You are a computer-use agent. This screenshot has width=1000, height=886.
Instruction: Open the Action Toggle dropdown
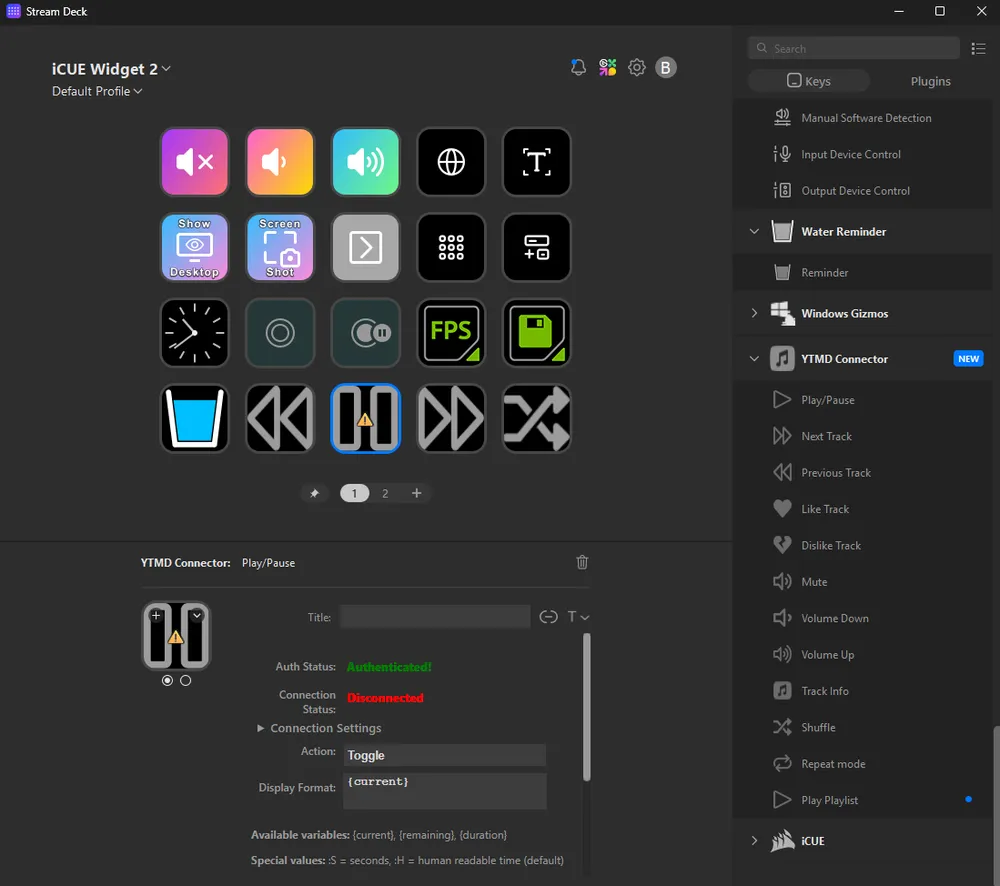(x=445, y=755)
